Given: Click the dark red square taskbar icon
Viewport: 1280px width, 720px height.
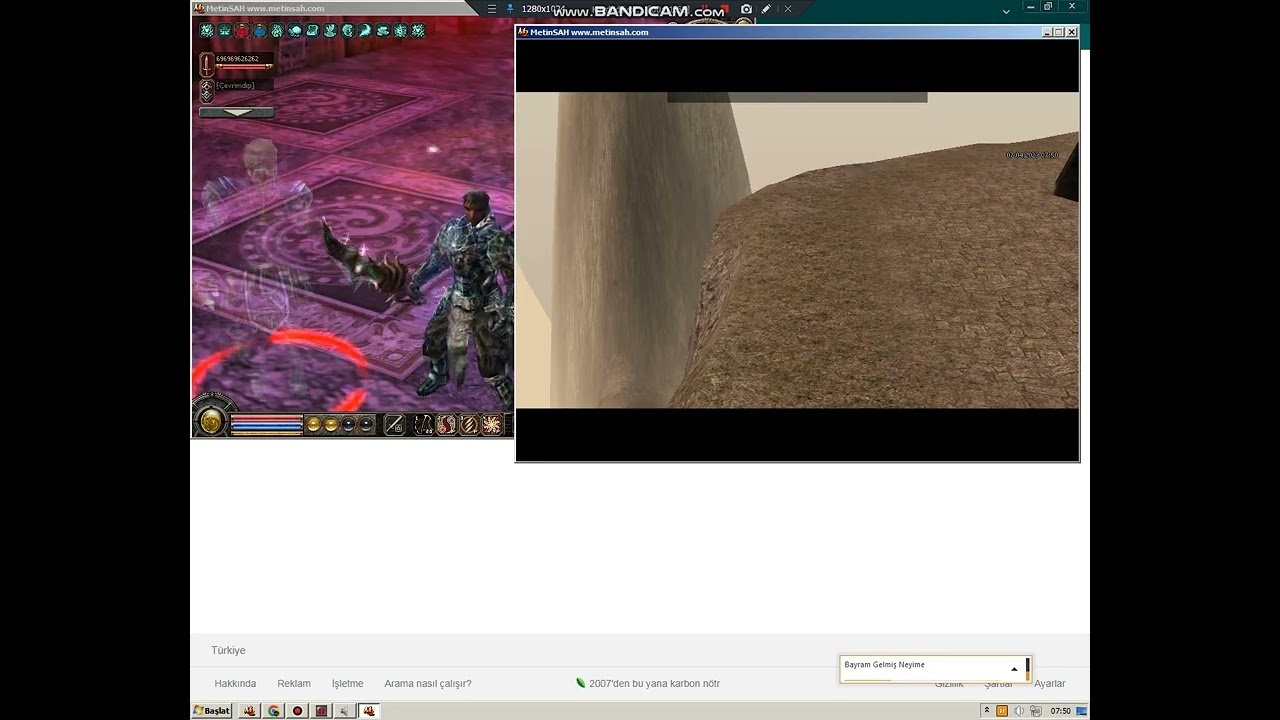Looking at the screenshot, I should [321, 711].
